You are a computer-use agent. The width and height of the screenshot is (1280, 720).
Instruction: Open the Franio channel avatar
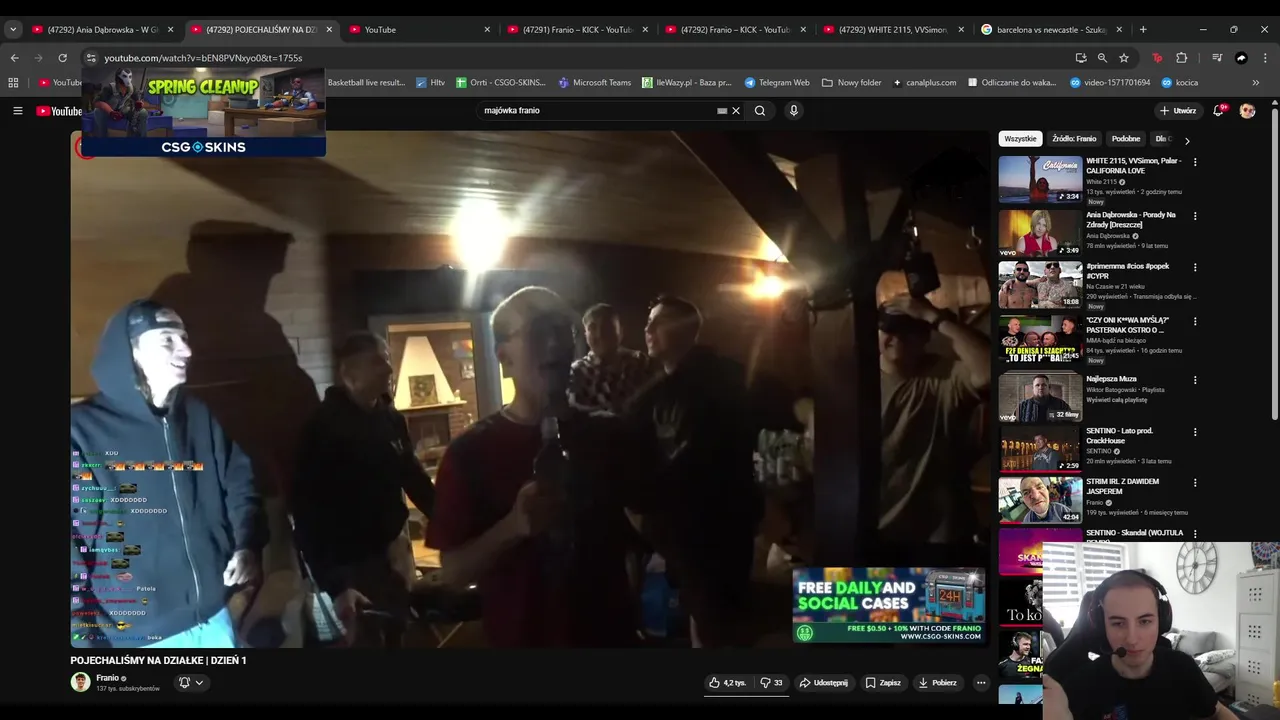tap(80, 683)
